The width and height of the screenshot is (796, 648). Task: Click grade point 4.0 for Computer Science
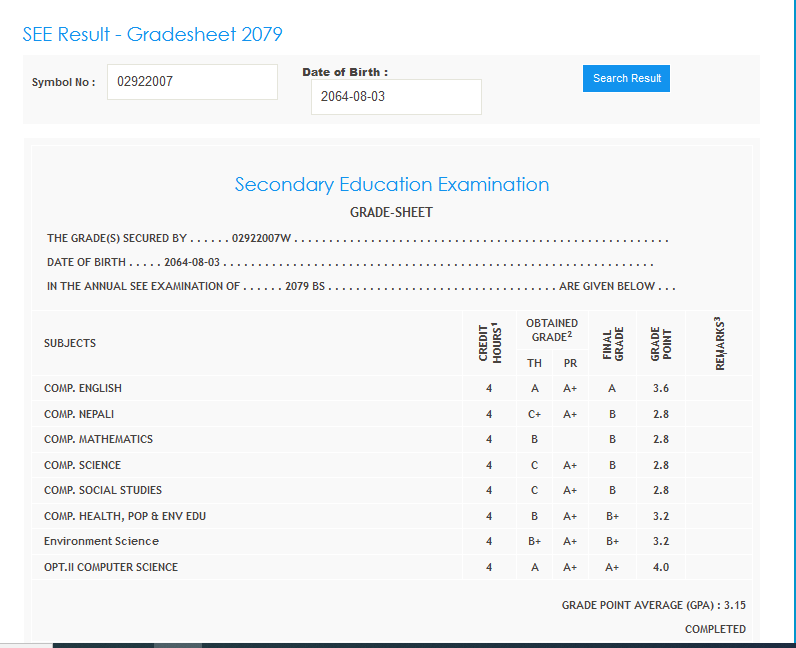[x=661, y=567]
